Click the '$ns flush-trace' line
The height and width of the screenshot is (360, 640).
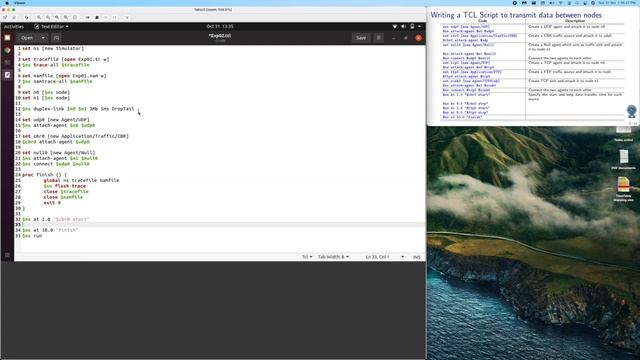(x=64, y=186)
